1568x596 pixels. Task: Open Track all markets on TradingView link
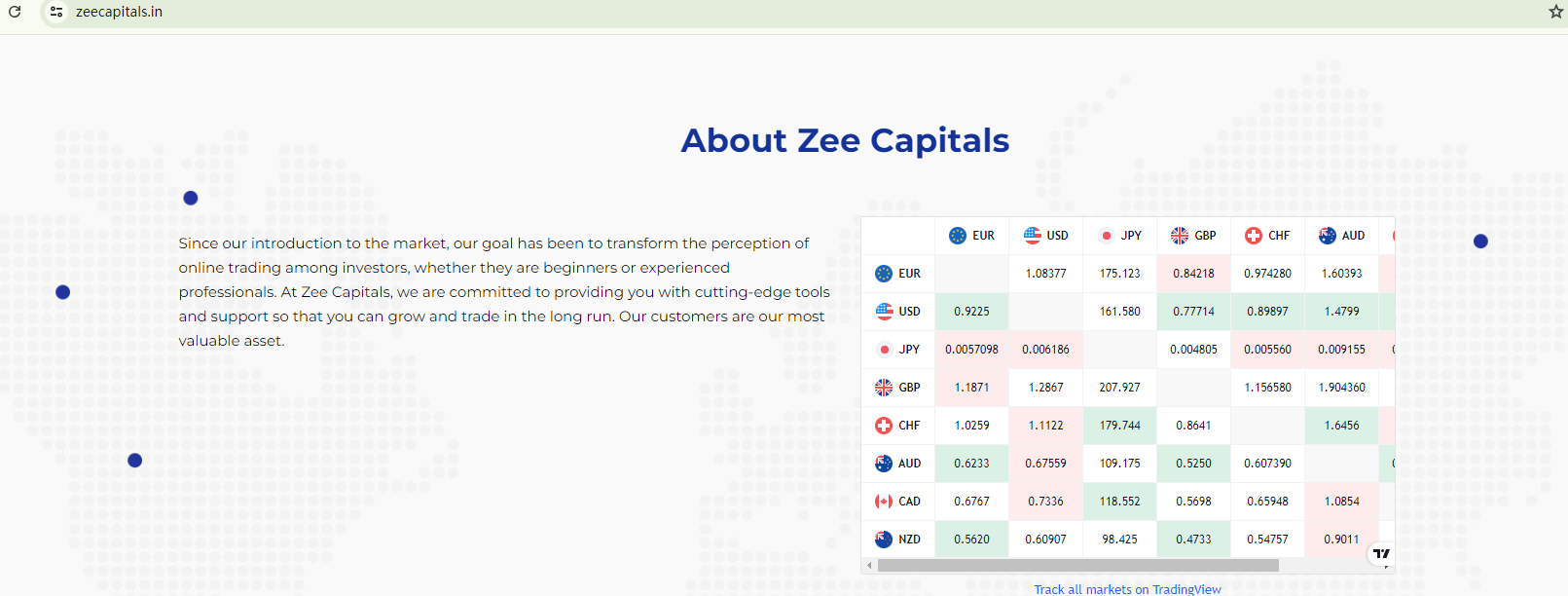pos(1127,589)
